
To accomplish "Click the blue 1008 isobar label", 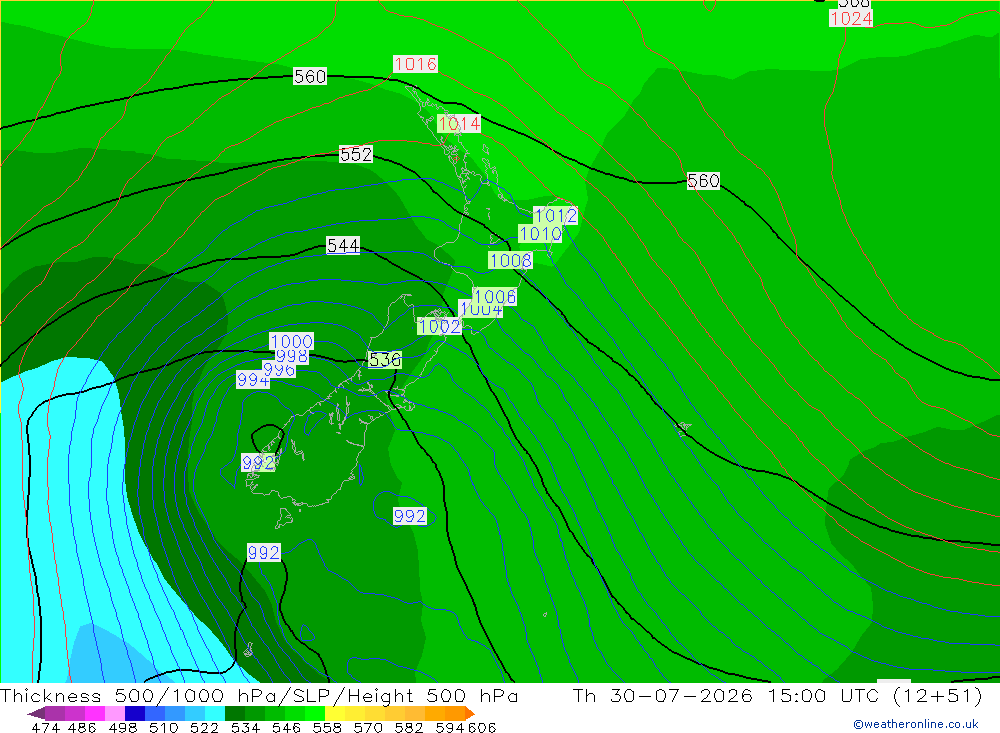I will pos(511,260).
